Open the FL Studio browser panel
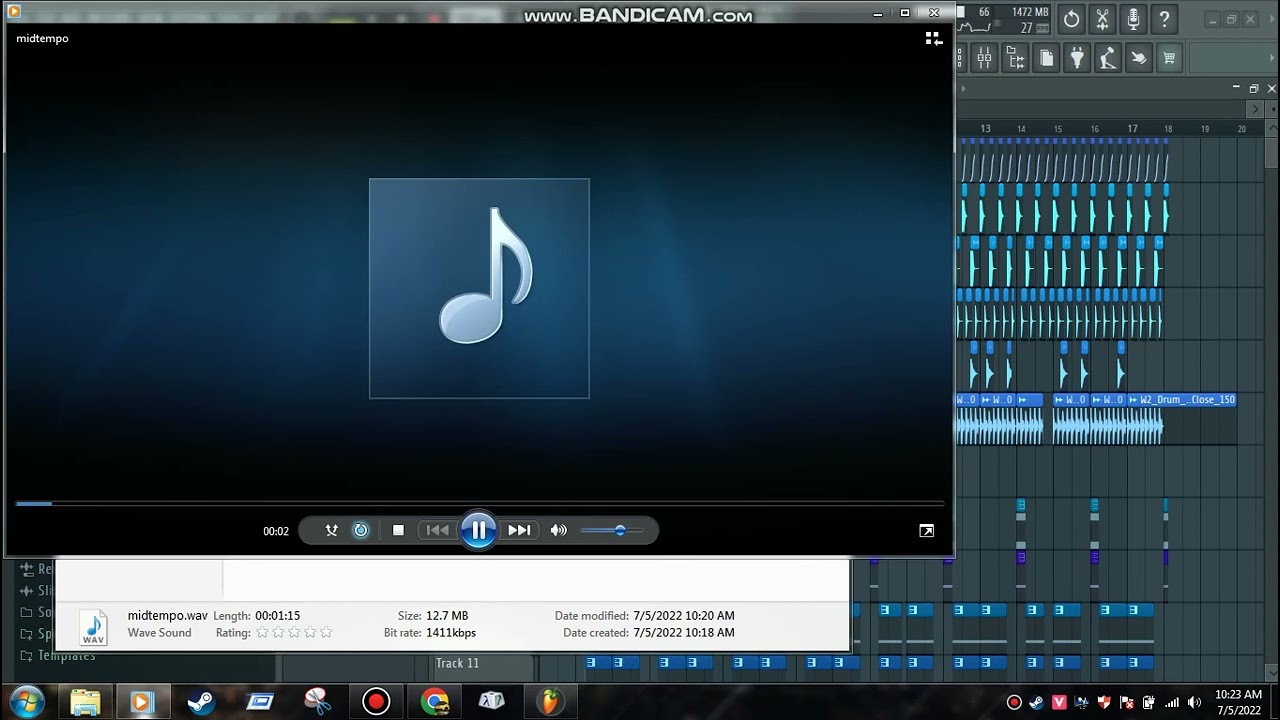This screenshot has height=720, width=1280. [1015, 58]
